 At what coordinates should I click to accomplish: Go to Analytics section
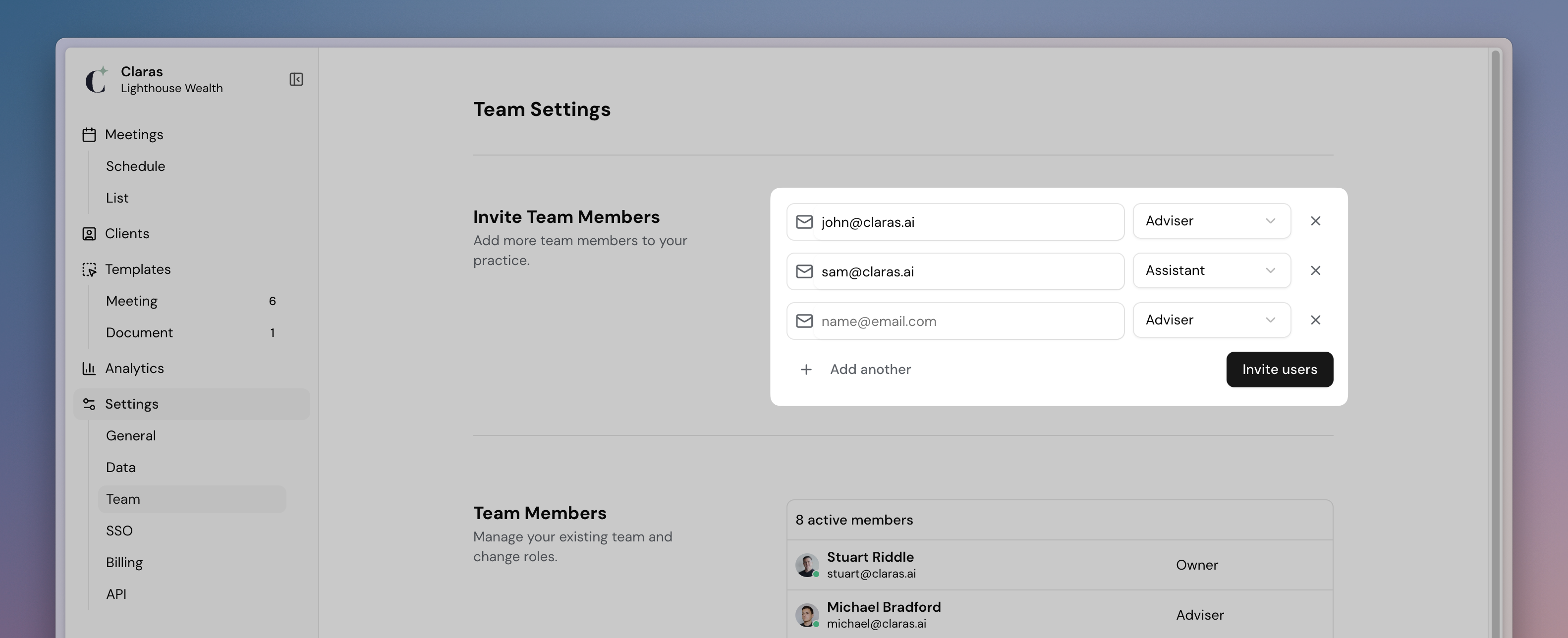coord(192,369)
